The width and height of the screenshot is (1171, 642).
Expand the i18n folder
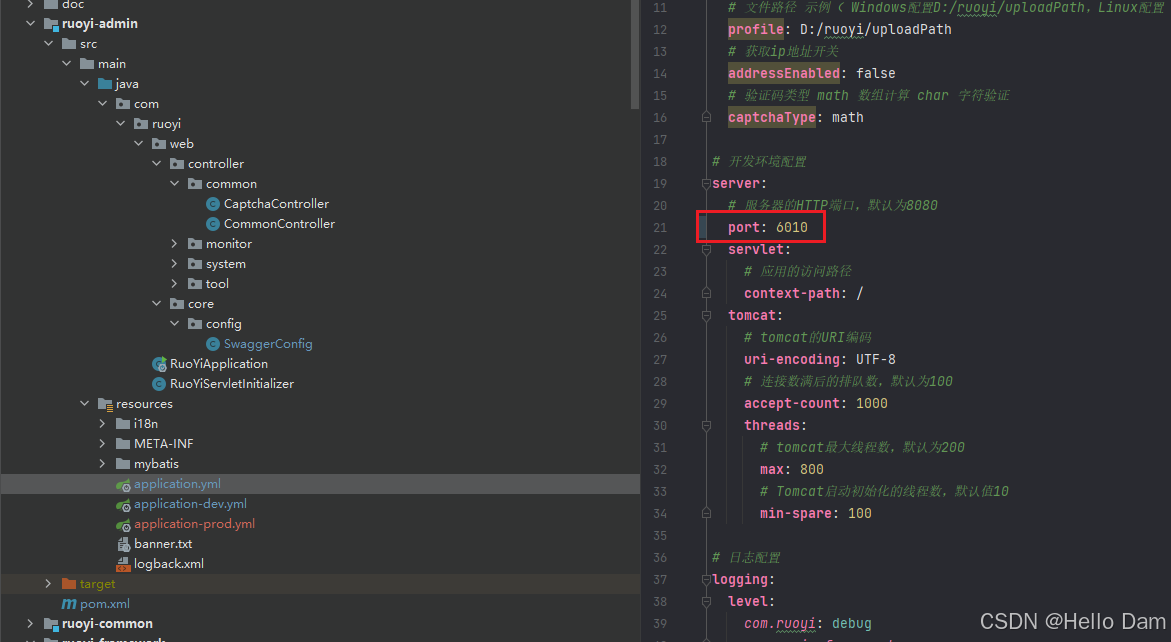pyautogui.click(x=102, y=423)
